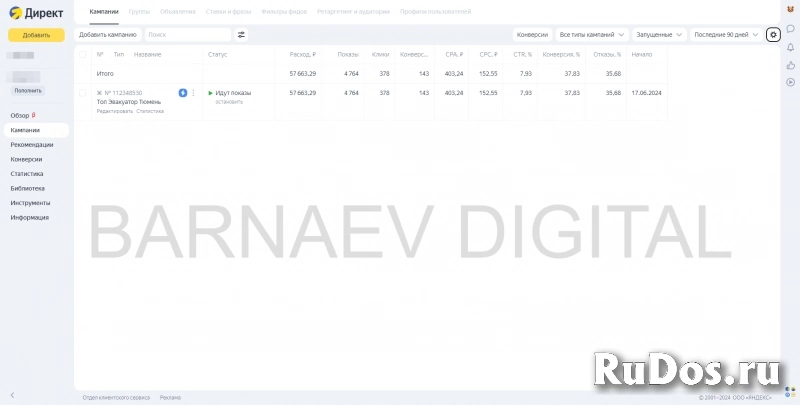This screenshot has height=405, width=800.
Task: Open the user avatar menu
Action: 790,9
